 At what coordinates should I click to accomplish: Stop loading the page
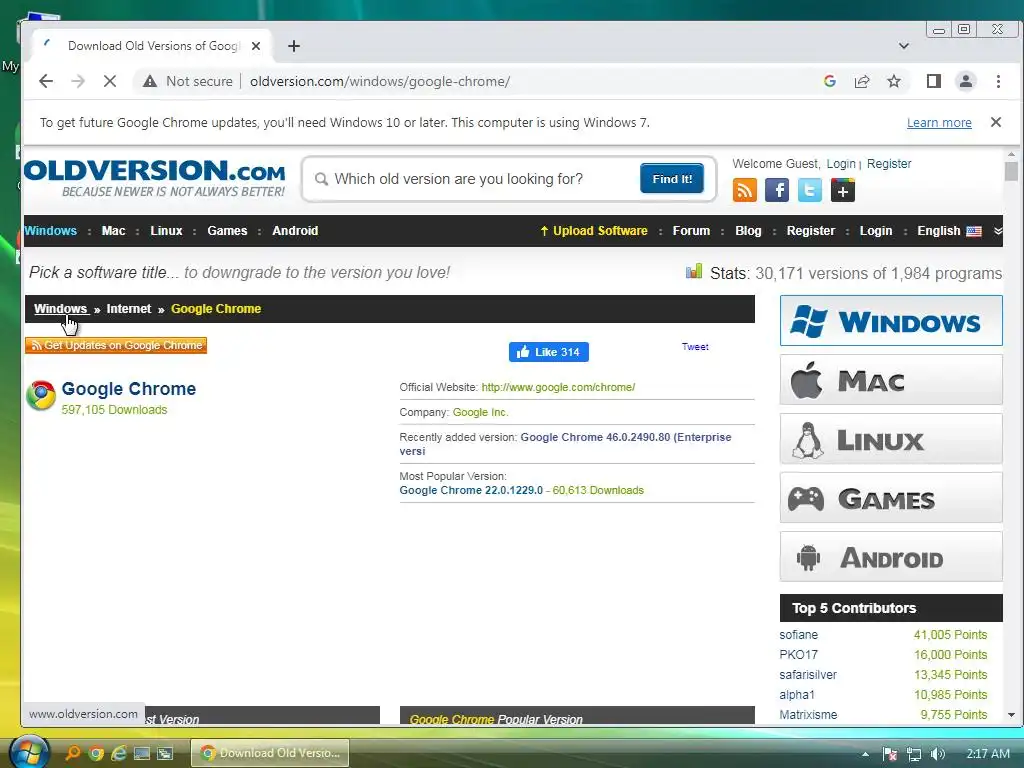pos(110,81)
